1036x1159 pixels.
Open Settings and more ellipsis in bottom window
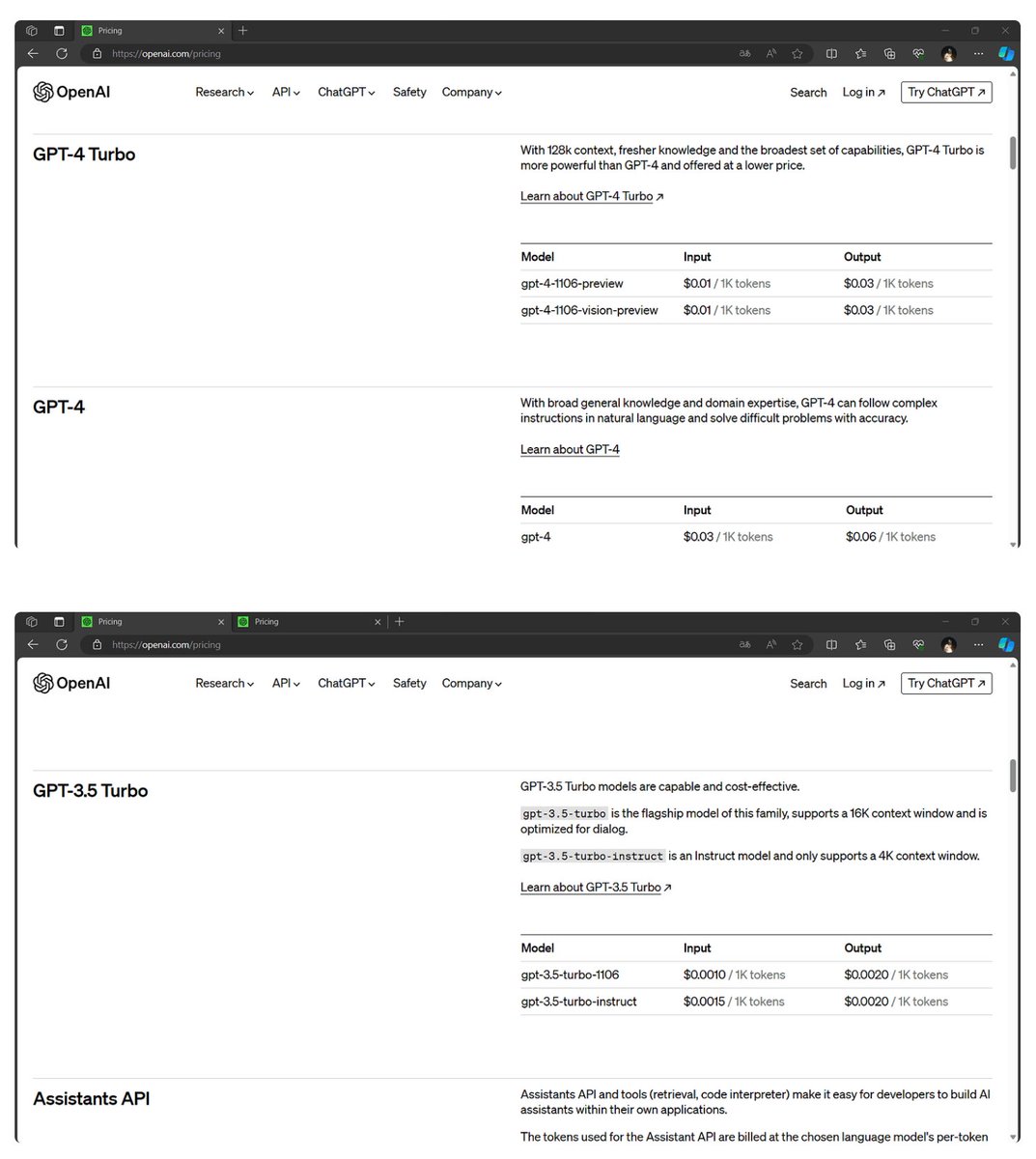pyautogui.click(x=978, y=645)
